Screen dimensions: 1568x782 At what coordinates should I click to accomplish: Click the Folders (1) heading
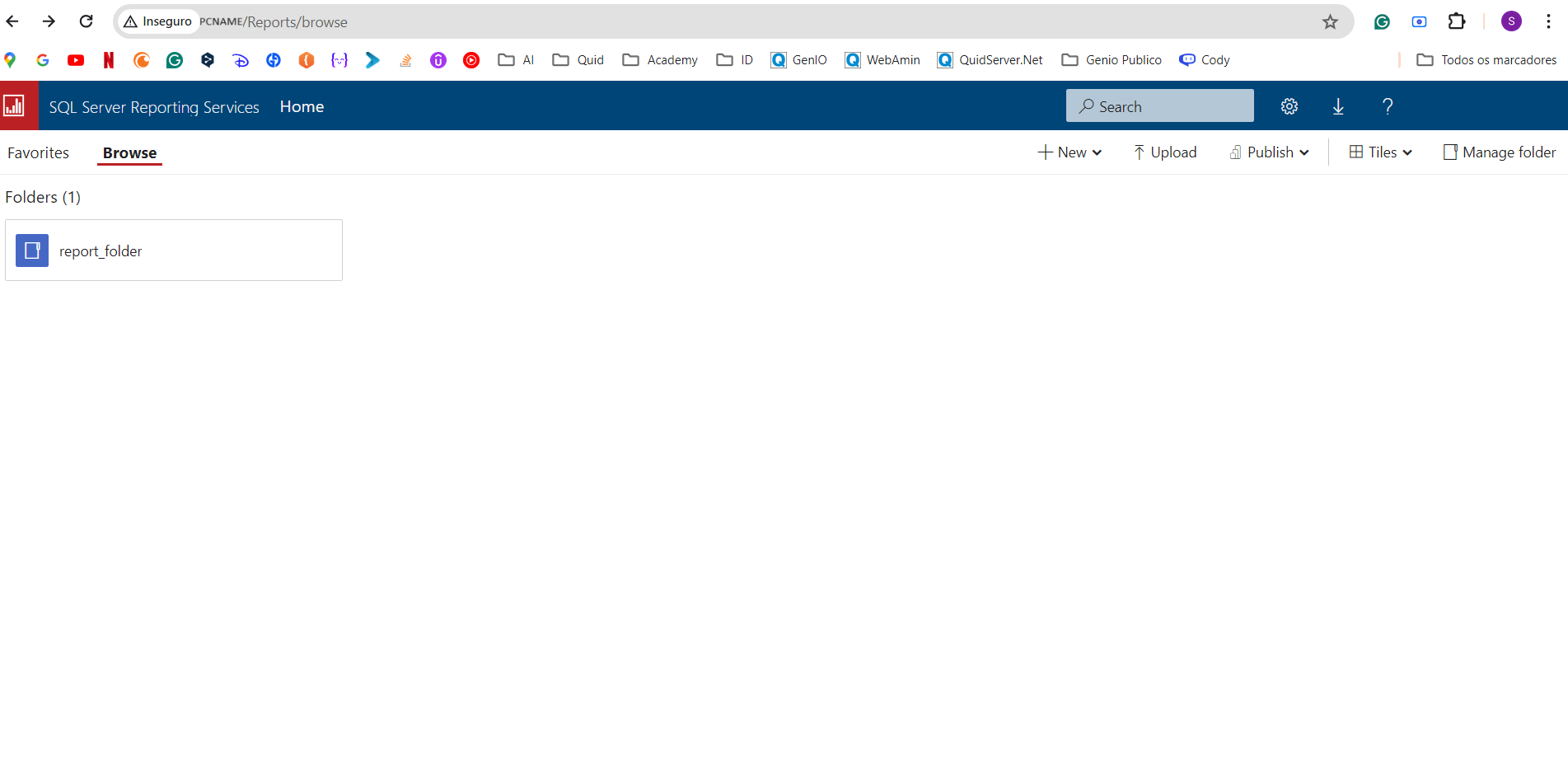[43, 197]
